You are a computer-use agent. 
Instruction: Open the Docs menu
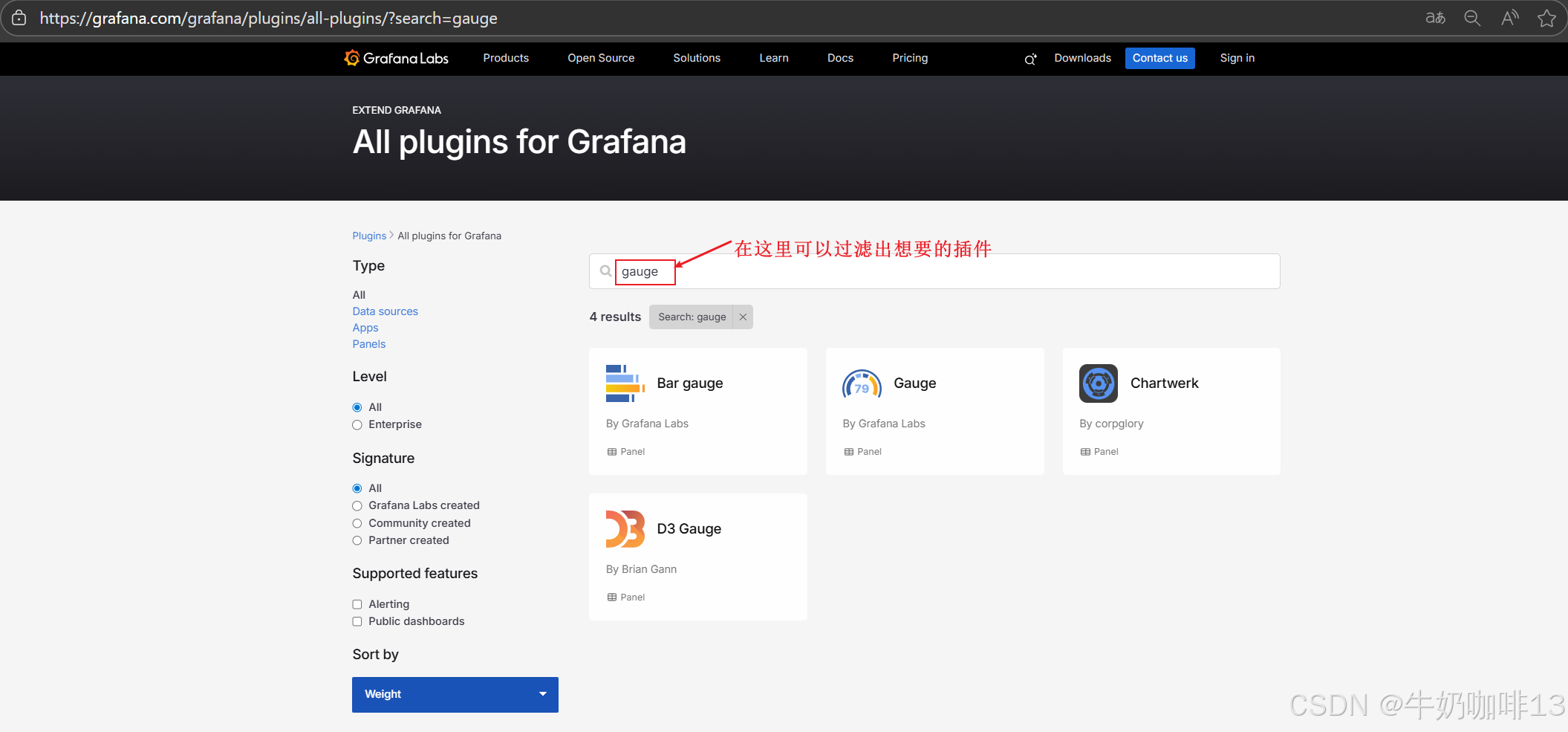[840, 58]
